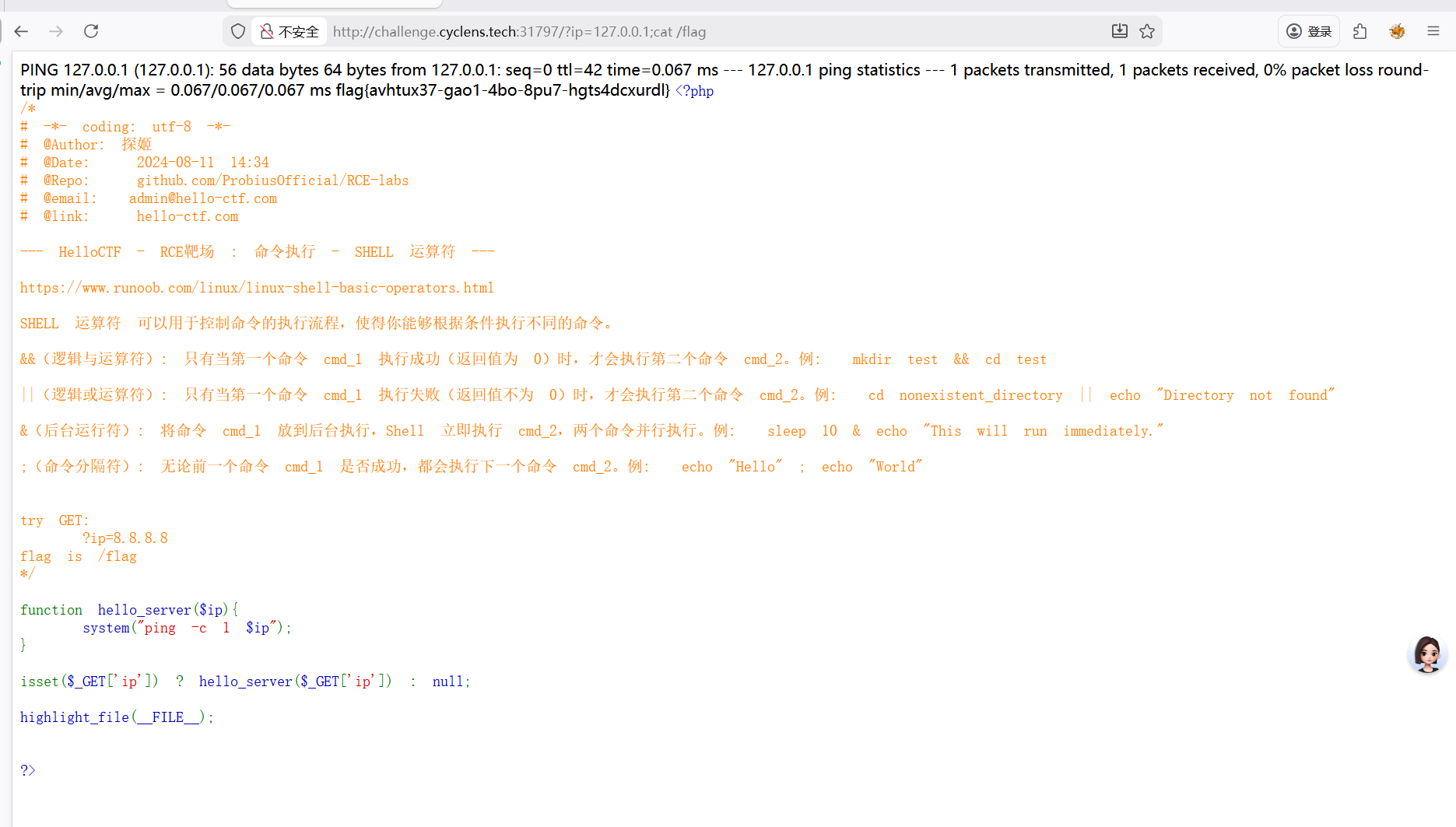1456x827 pixels.
Task: Click the 'isset($_GET['ip'])' code line
Action: pyautogui.click(x=246, y=682)
